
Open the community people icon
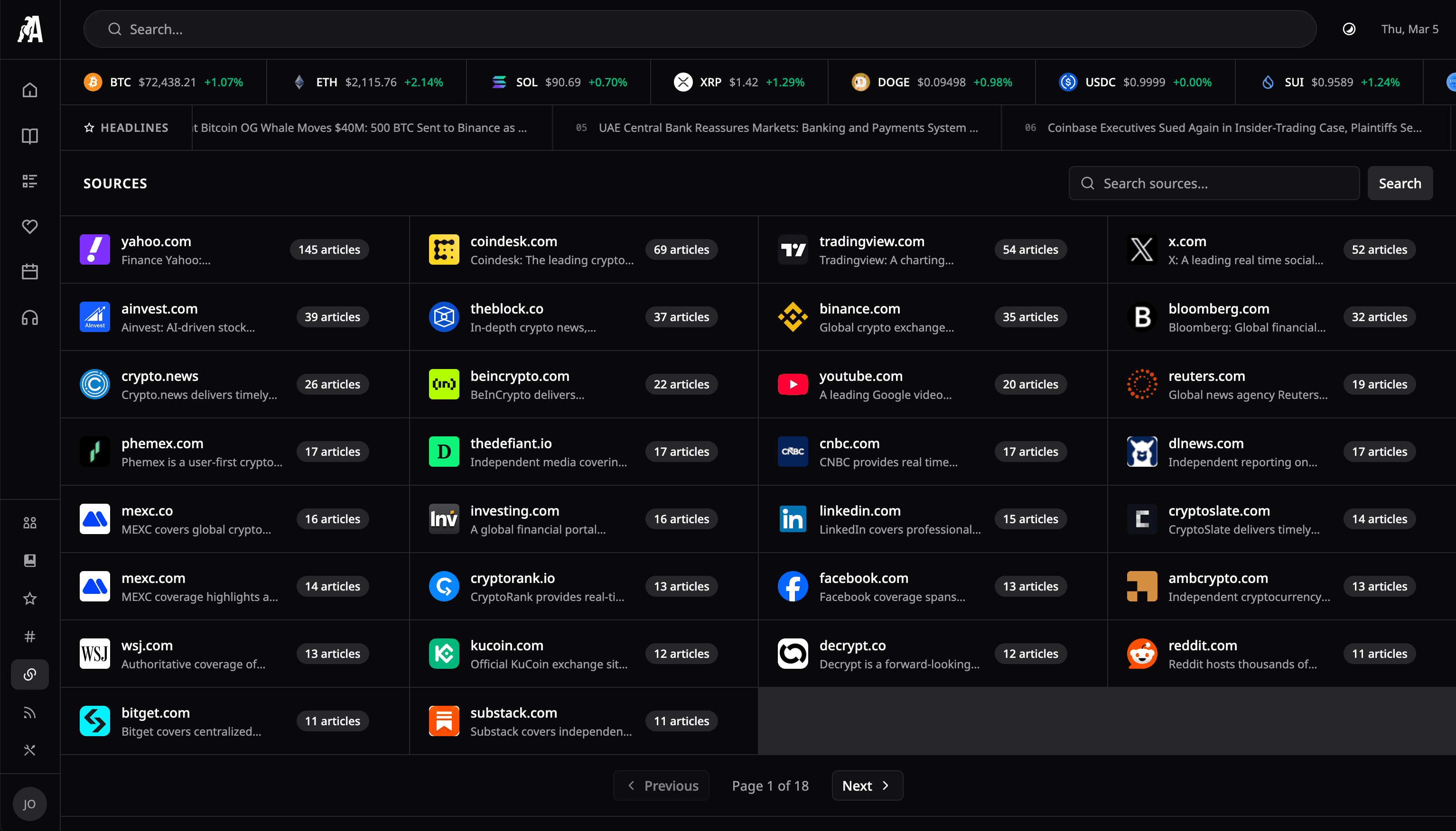(x=29, y=522)
